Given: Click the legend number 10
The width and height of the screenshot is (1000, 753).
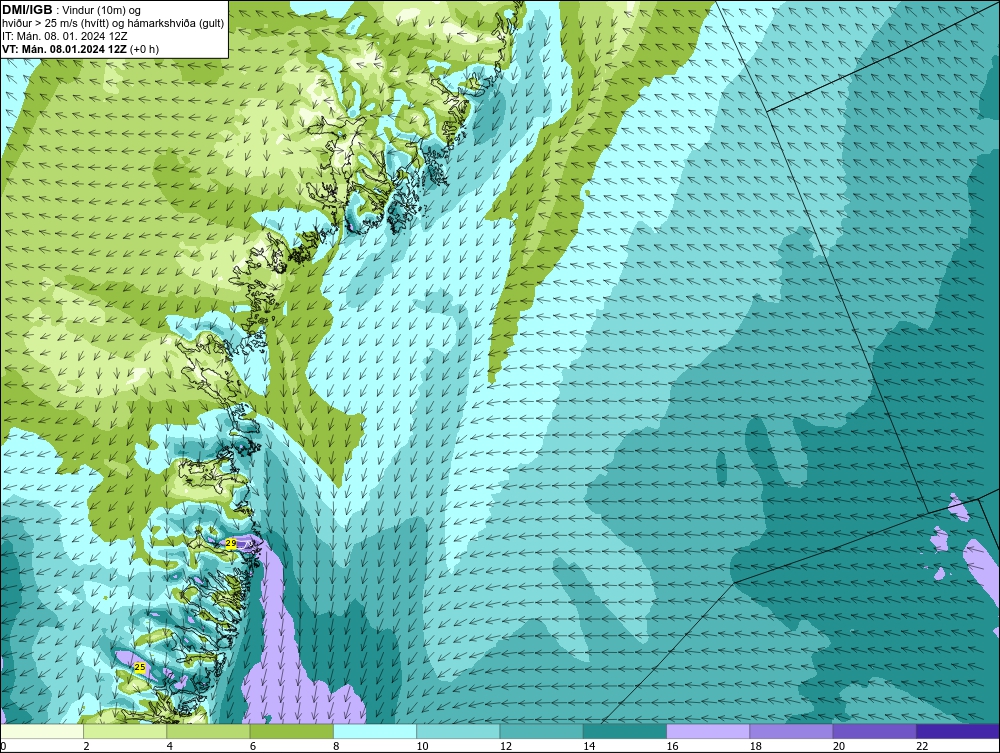Looking at the screenshot, I should [422, 746].
